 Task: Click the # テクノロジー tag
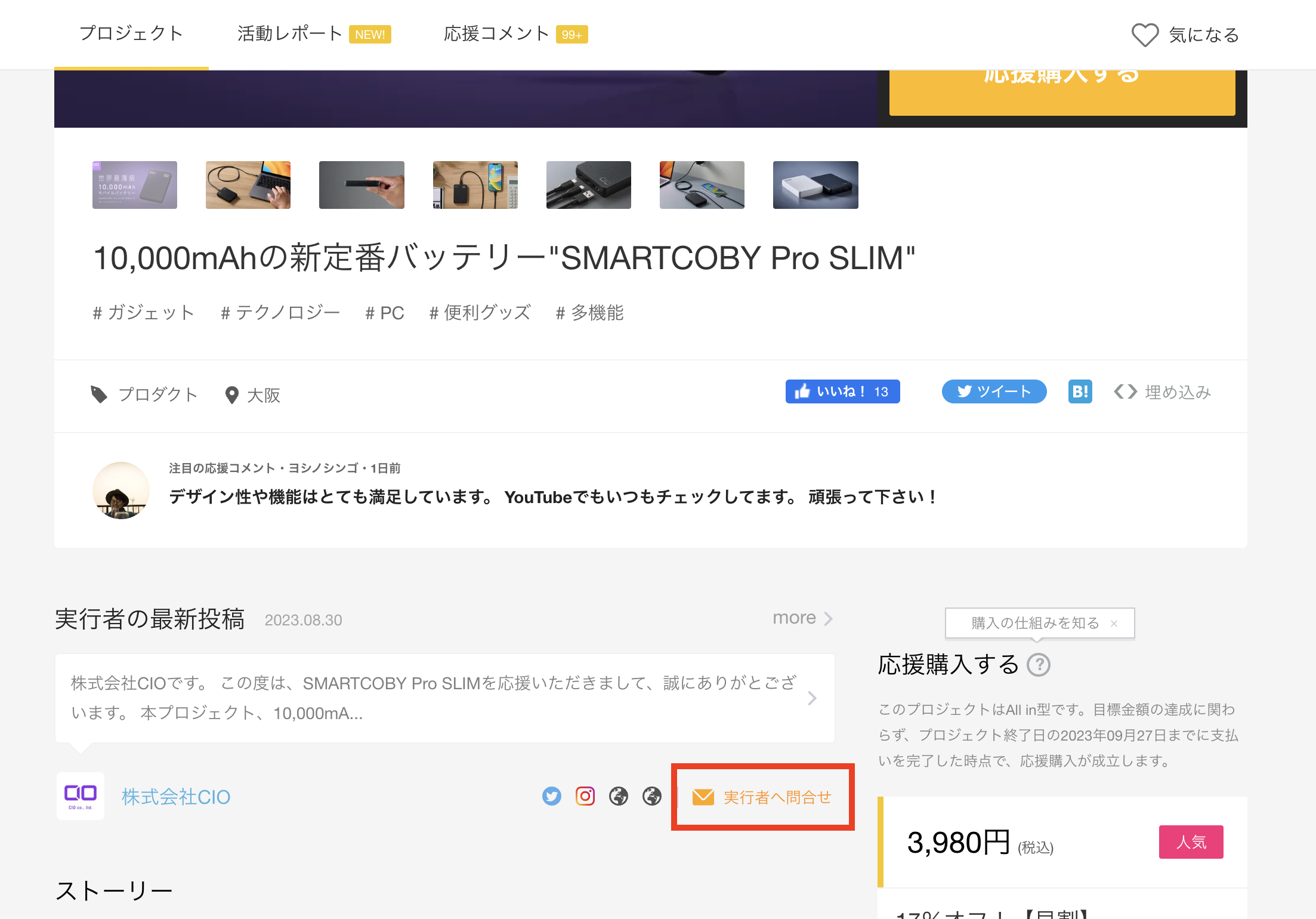click(x=280, y=313)
